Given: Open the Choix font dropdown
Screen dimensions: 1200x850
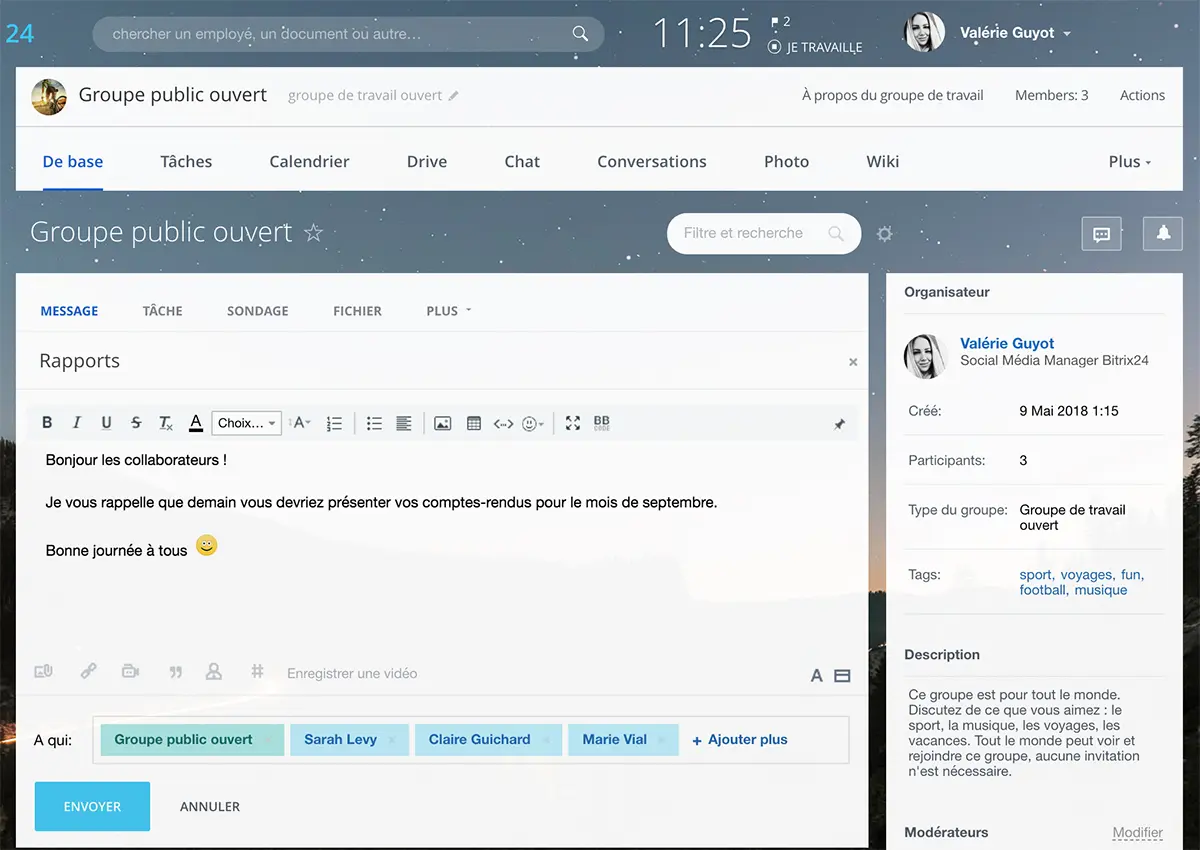Looking at the screenshot, I should tap(246, 423).
